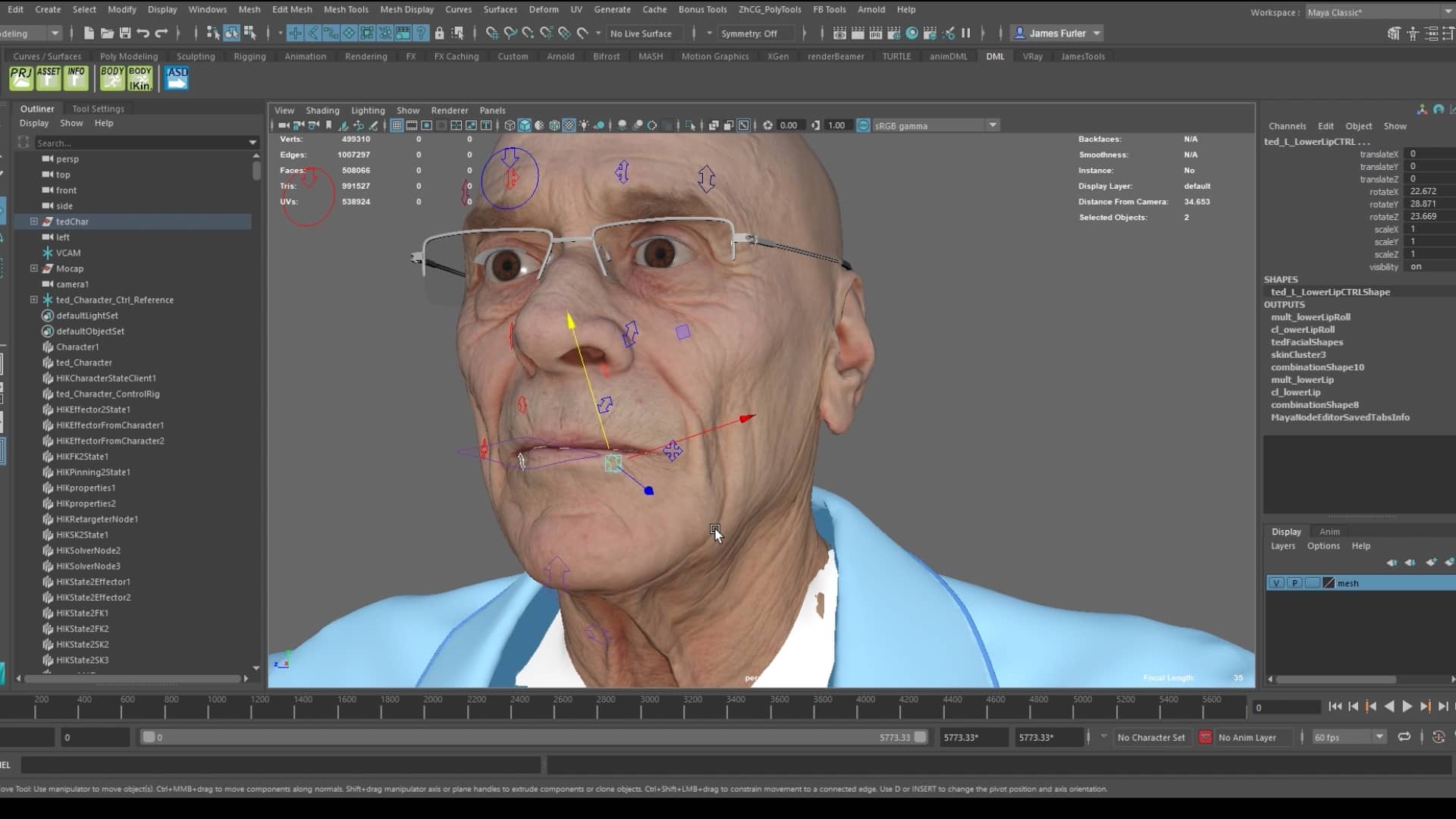Toggle the mesh layer P playback box
Screen dimensions: 1456x819
[x=1294, y=583]
